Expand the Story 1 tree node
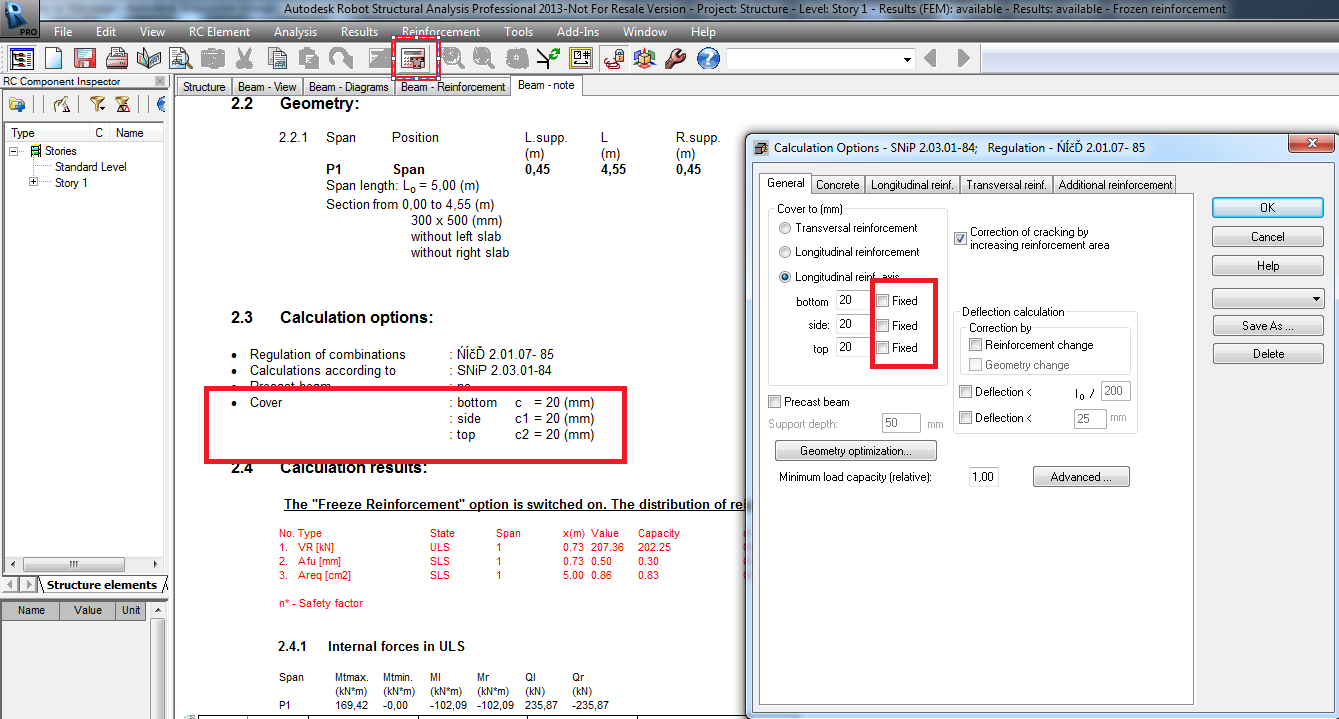 (x=33, y=182)
